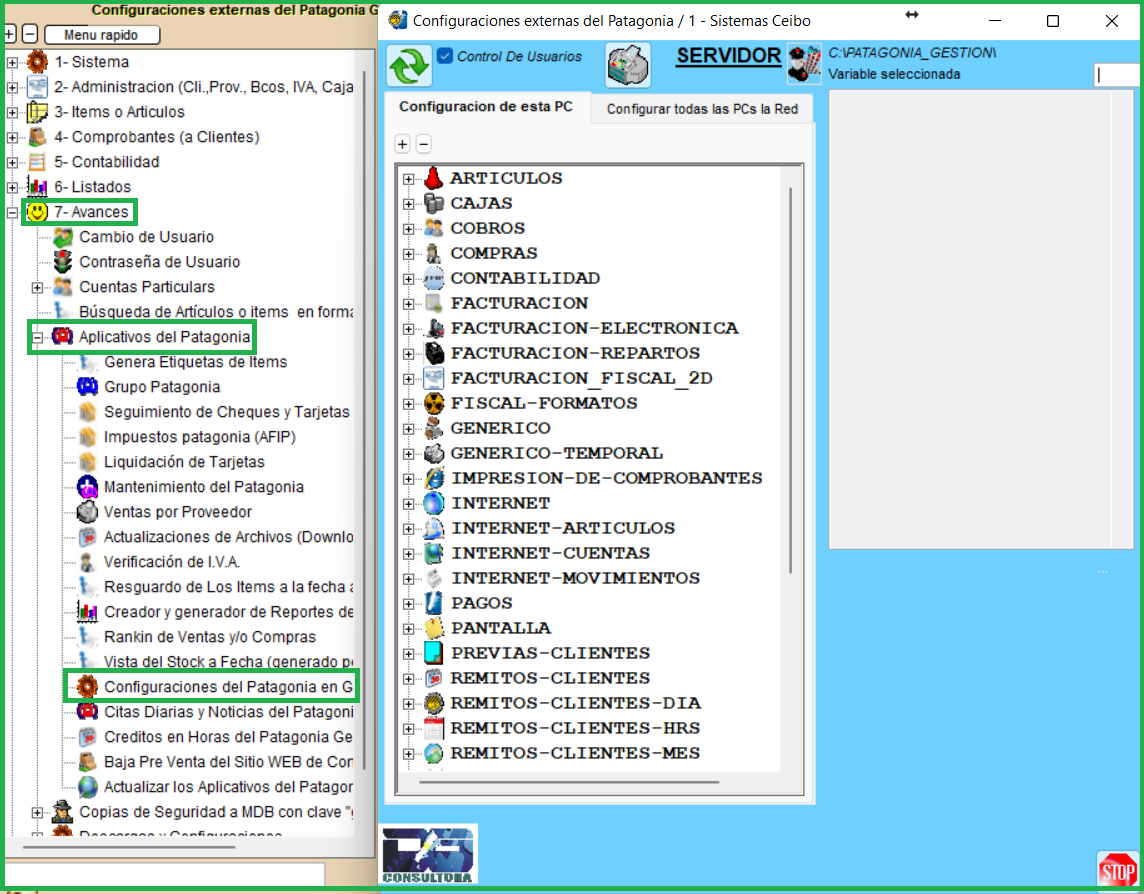
Task: Select Verificación de I.V.A. item
Action: click(172, 561)
